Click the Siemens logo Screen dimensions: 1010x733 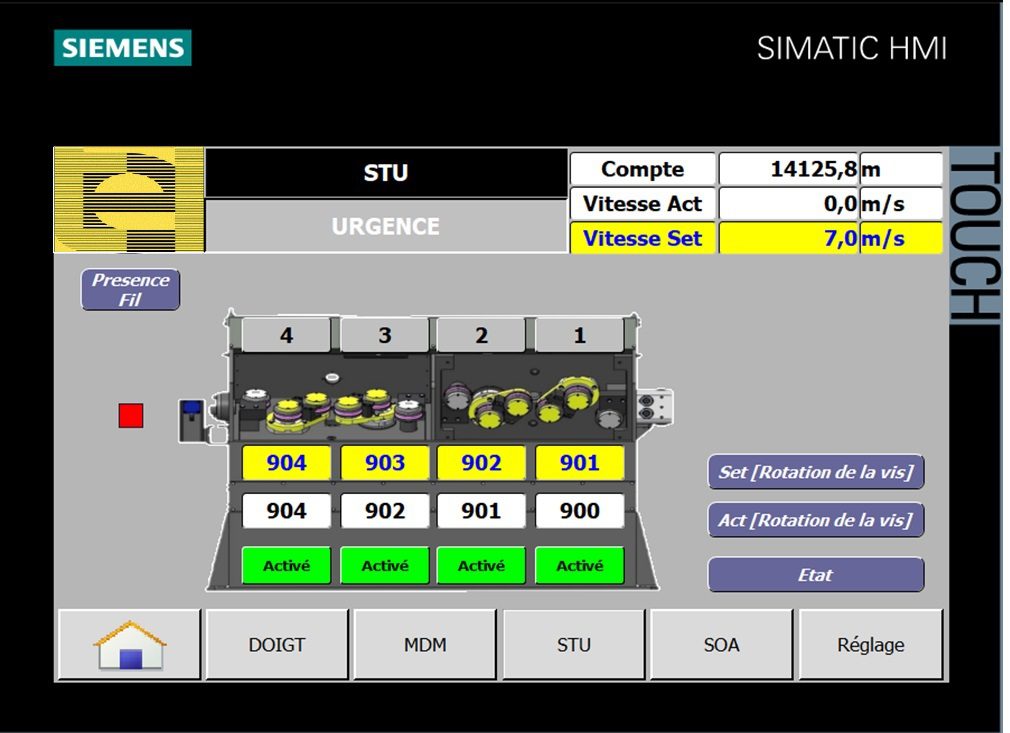(x=122, y=48)
